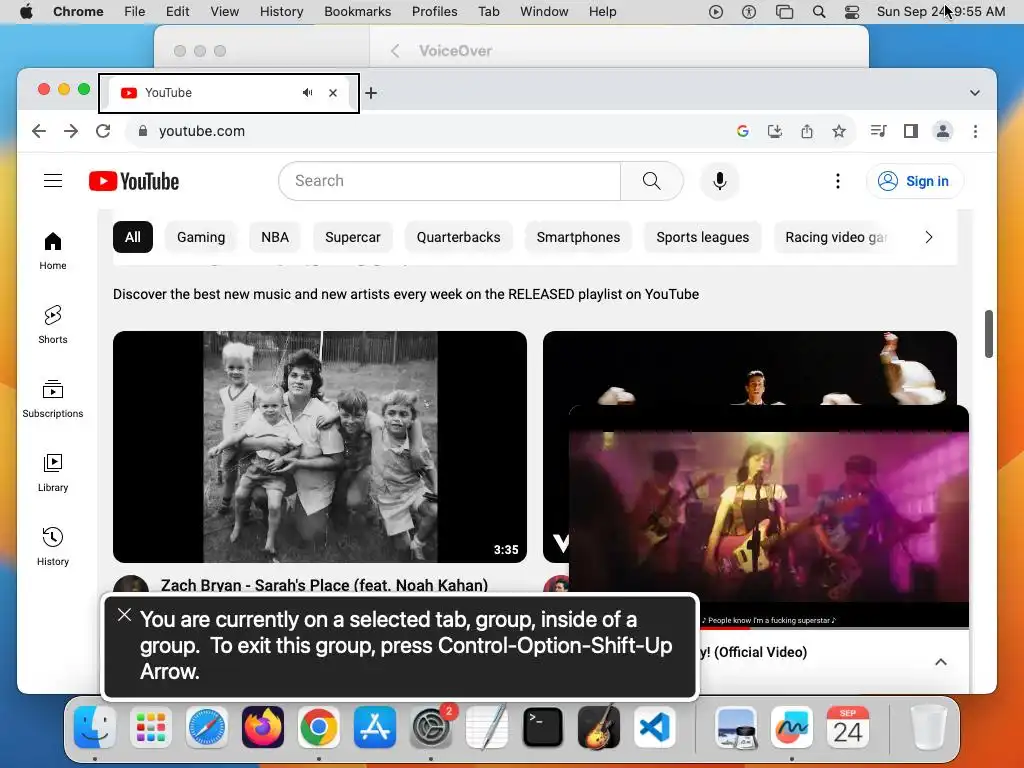
Task: Select the Supercar filter chip
Action: (x=353, y=237)
